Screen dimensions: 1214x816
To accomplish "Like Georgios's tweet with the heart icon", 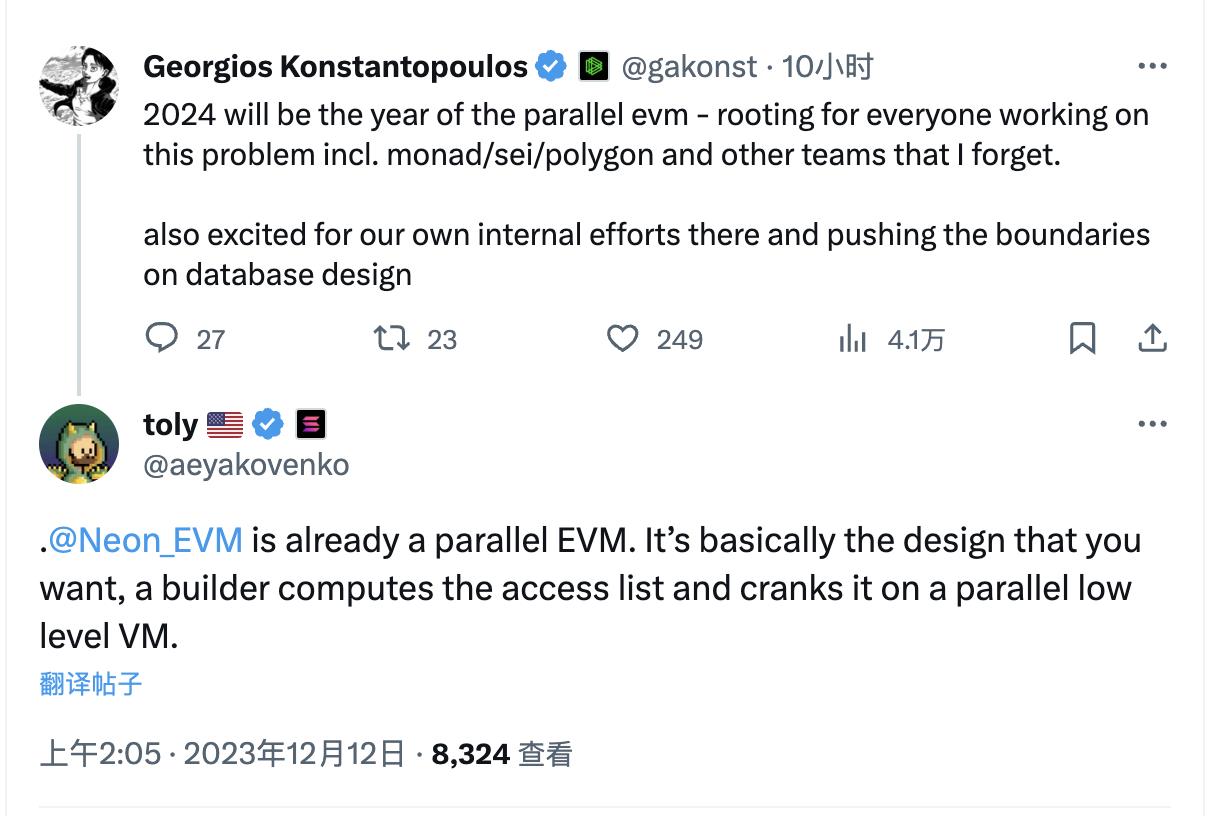I will tap(623, 339).
